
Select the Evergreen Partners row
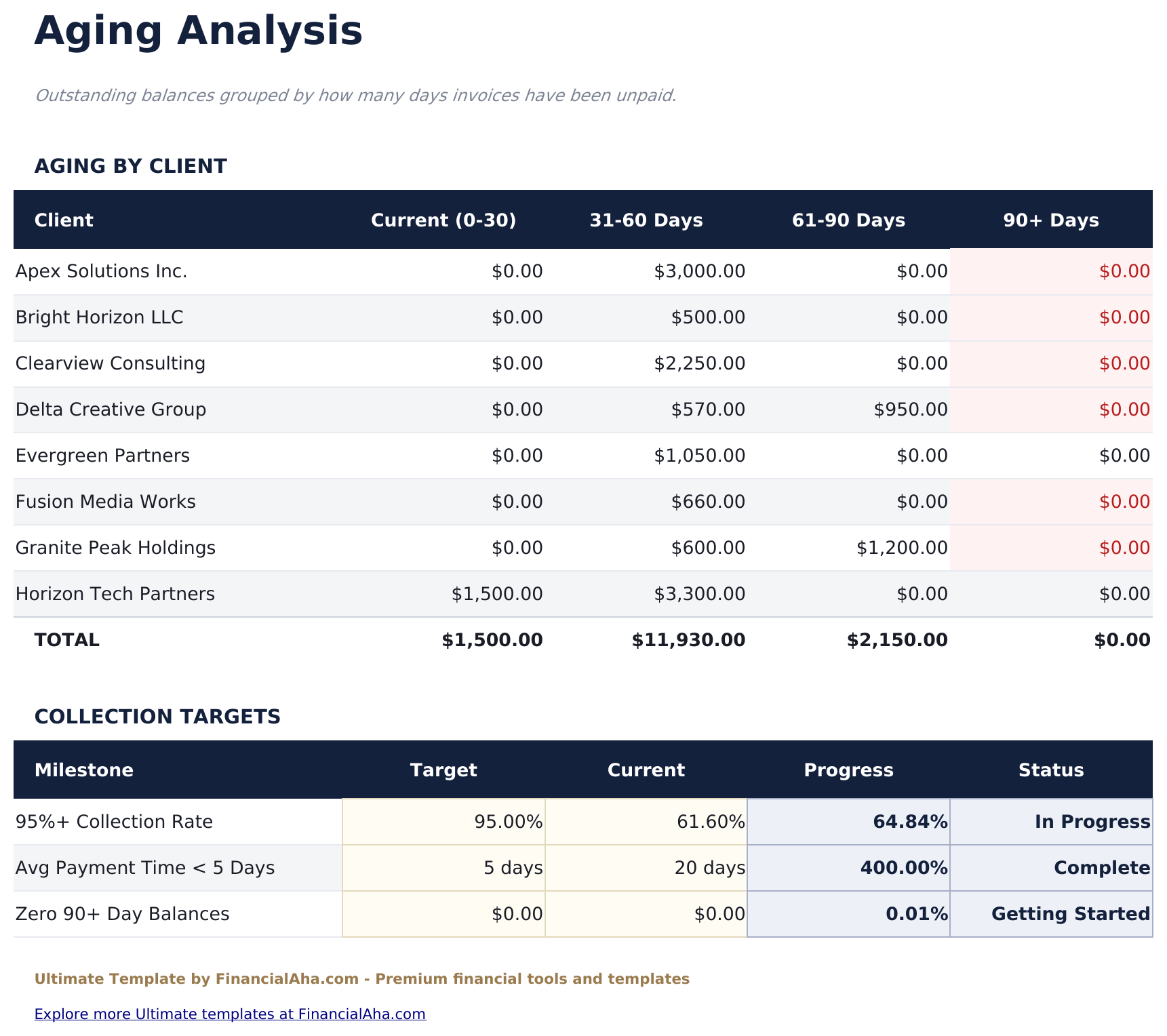point(102,455)
